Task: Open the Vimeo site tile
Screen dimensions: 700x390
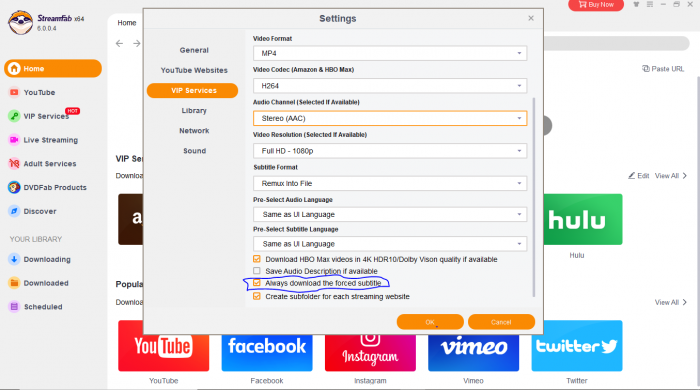Action: 473,353
